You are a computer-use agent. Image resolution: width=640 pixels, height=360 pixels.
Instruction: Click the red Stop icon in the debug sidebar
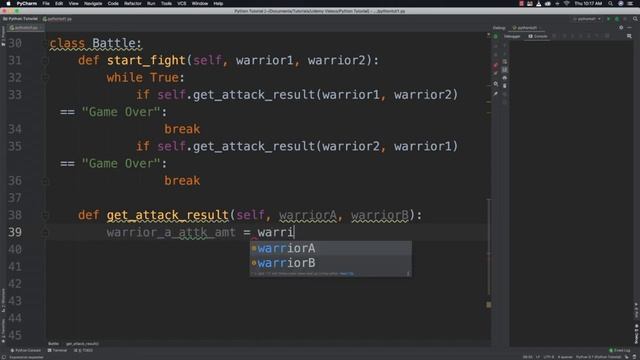tap(496, 65)
